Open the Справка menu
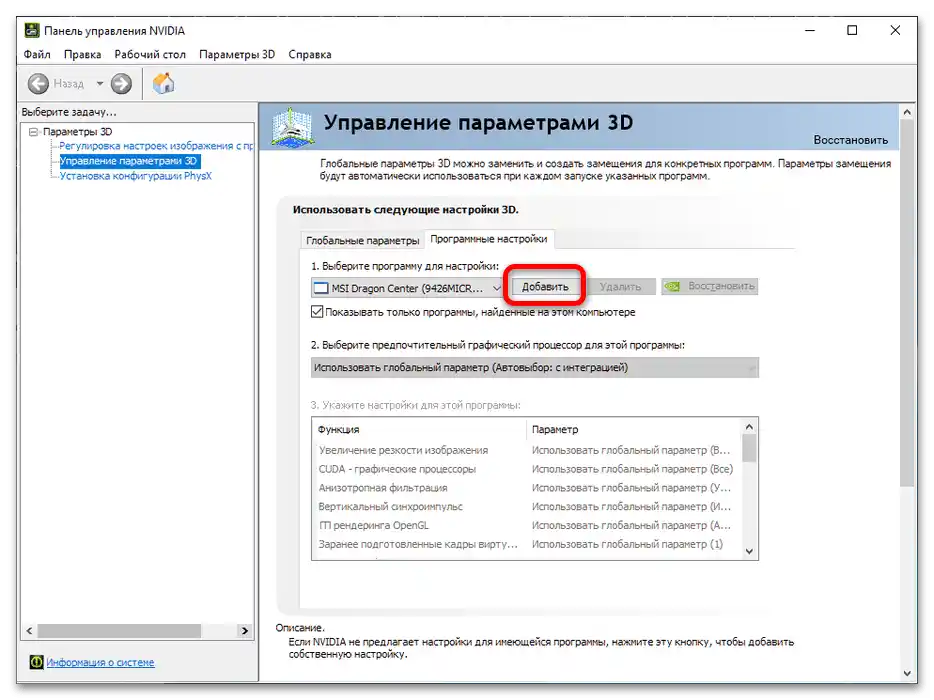This screenshot has height=700, width=934. [310, 54]
